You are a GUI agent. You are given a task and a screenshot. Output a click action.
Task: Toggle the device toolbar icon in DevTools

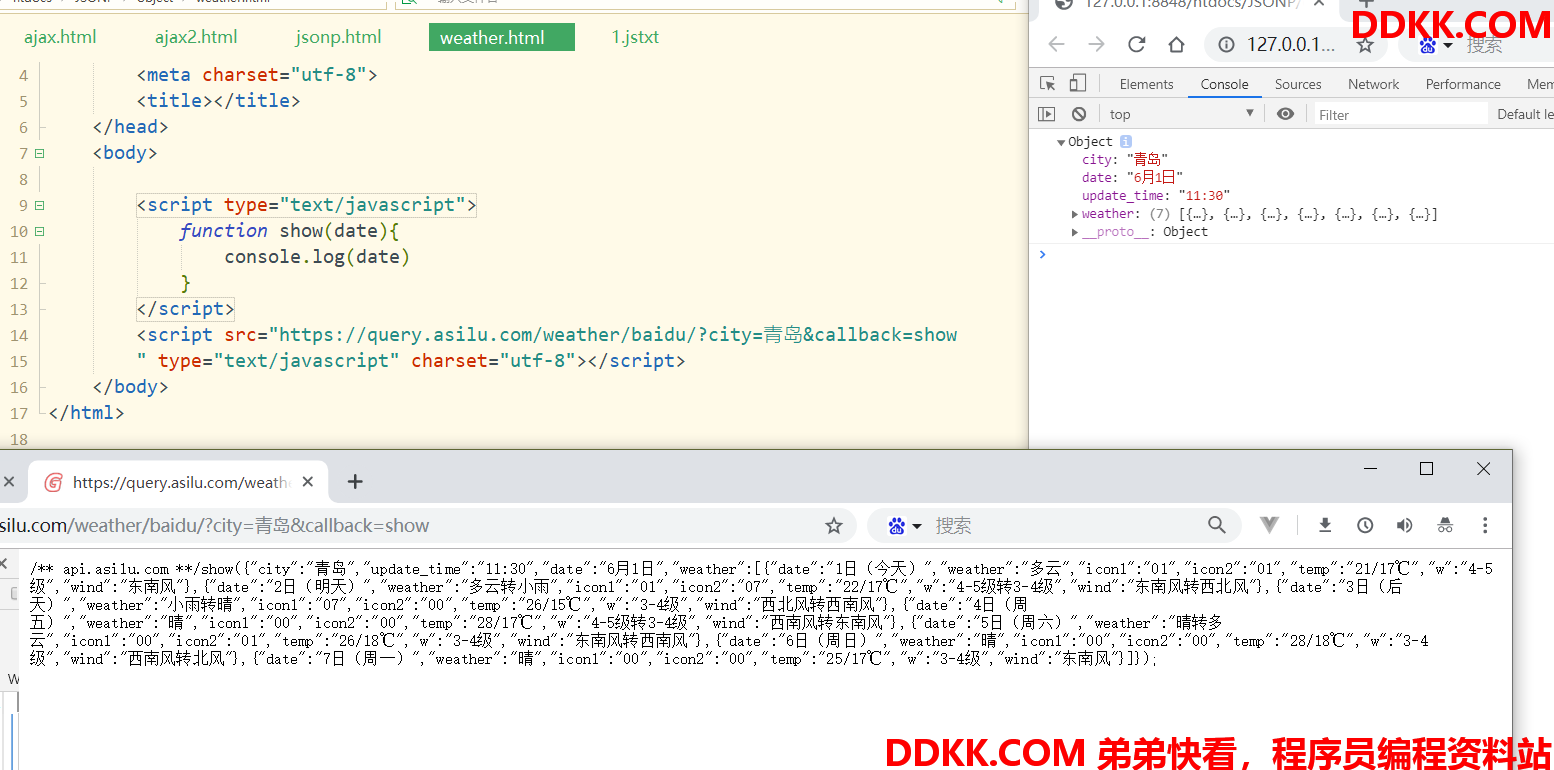[x=1077, y=84]
